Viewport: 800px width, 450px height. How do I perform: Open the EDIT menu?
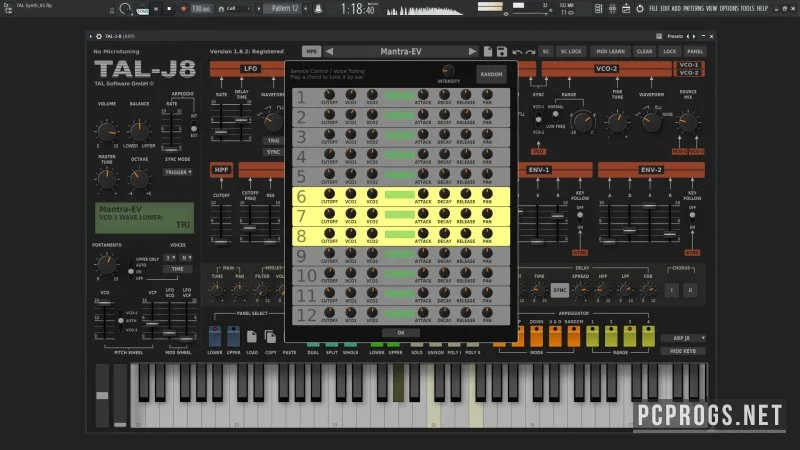[665, 9]
